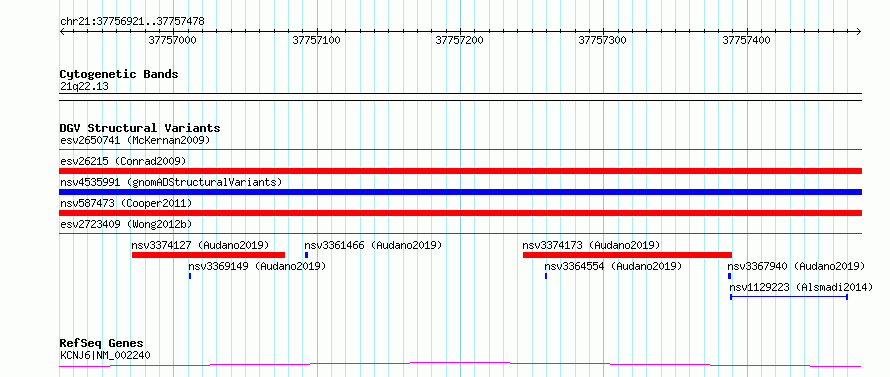Screen dimensions: 890x377
Task: Click the small blue nsv3361466 marker
Action: coord(306,255)
